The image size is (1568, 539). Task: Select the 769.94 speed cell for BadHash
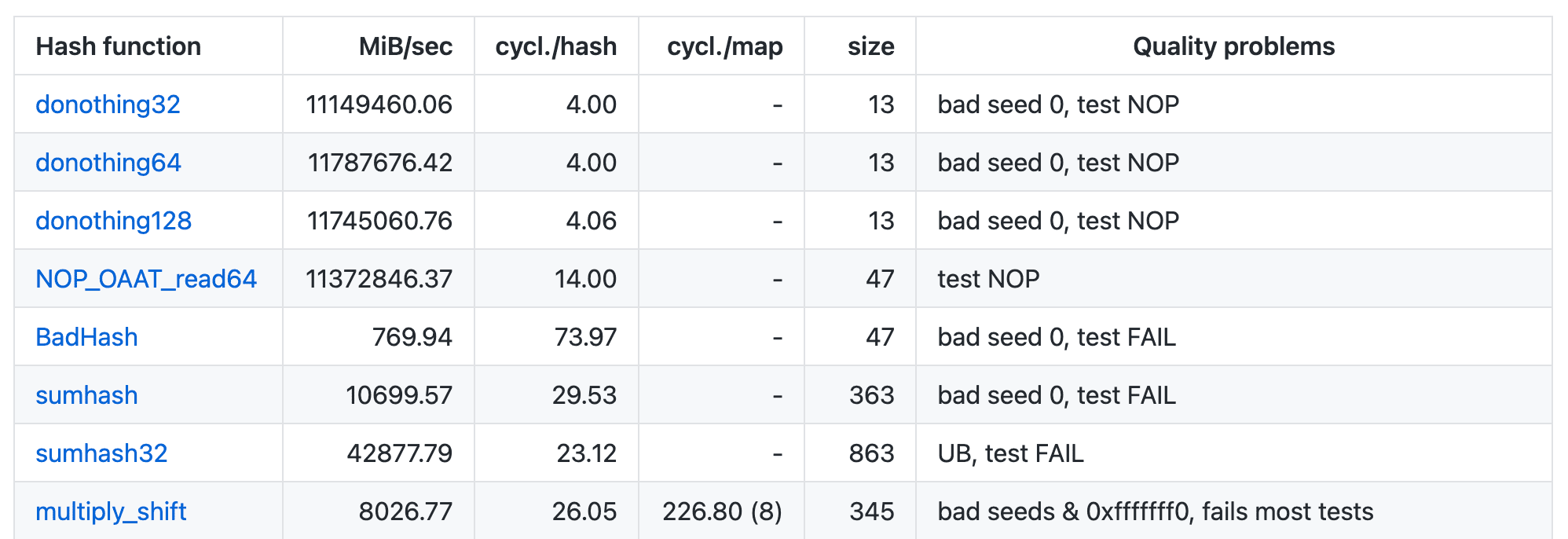coord(412,337)
